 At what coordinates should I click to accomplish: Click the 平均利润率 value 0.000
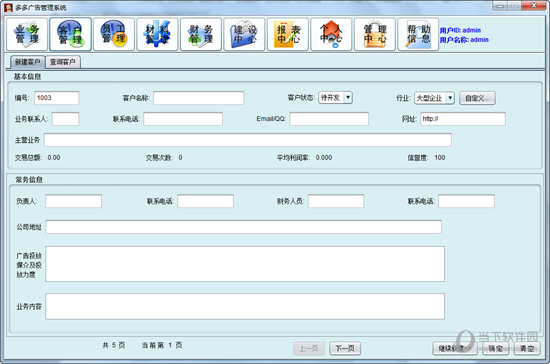point(324,158)
